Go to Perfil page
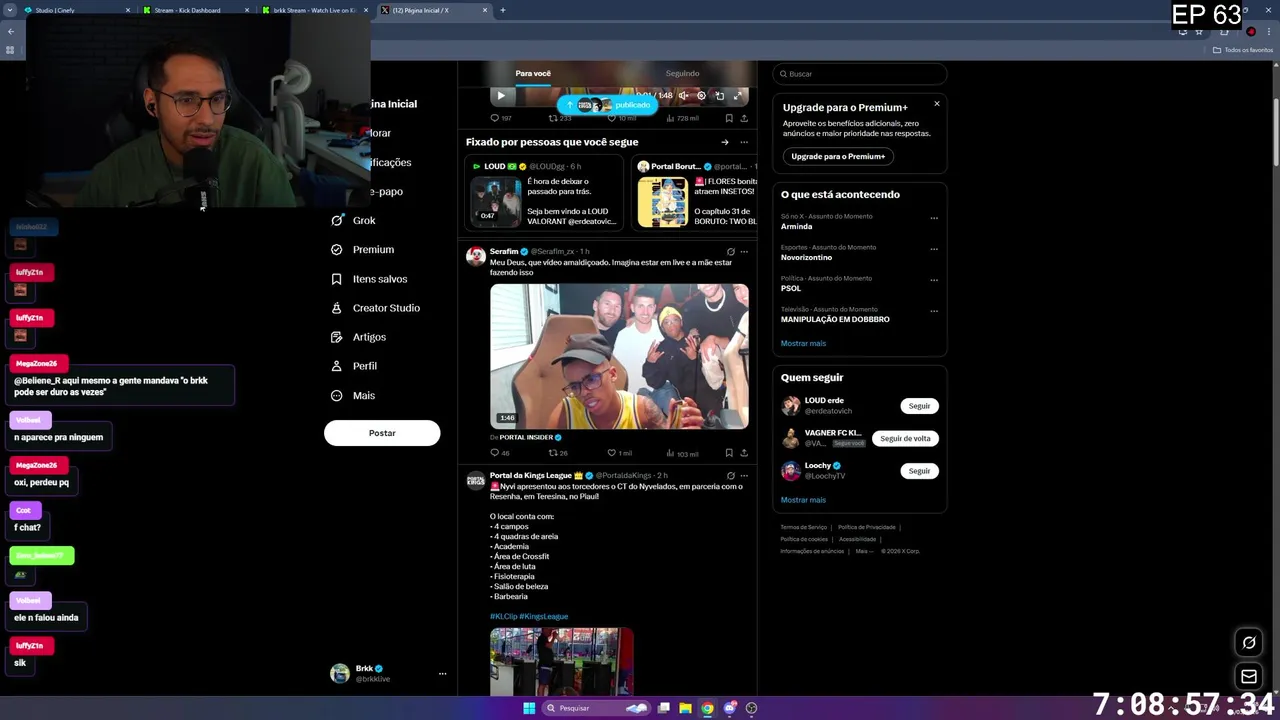This screenshot has width=1280, height=720. coord(353,366)
